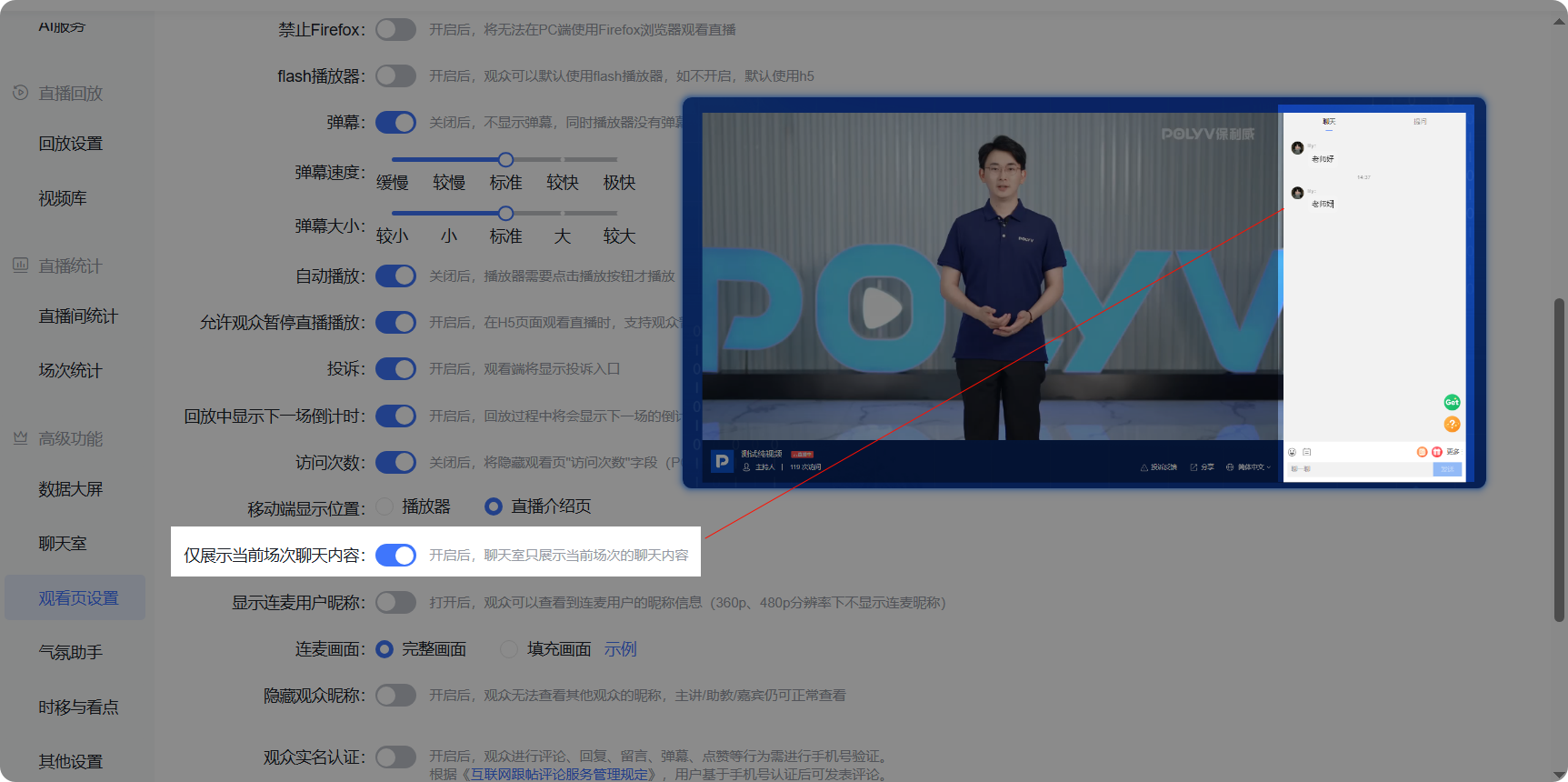1568x782 pixels.
Task: Select the 直播介绍页 radio option
Action: [x=494, y=506]
